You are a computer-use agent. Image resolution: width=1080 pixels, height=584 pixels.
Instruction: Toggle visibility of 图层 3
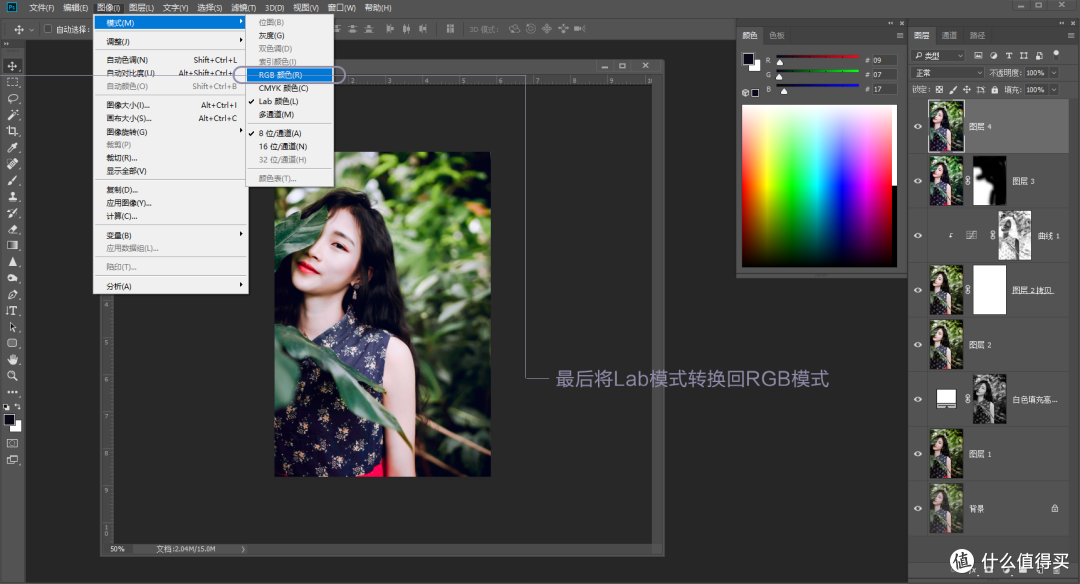[x=918, y=180]
